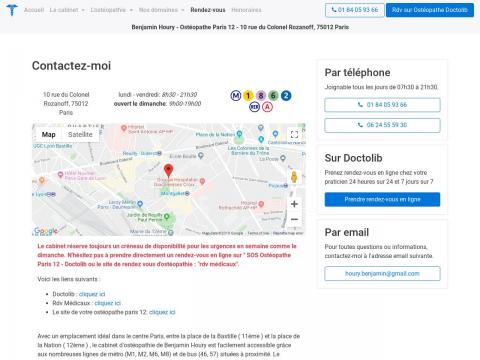Image resolution: width=480 pixels, height=360 pixels.
Task: Click the Google logo on the map
Action: (x=46, y=230)
